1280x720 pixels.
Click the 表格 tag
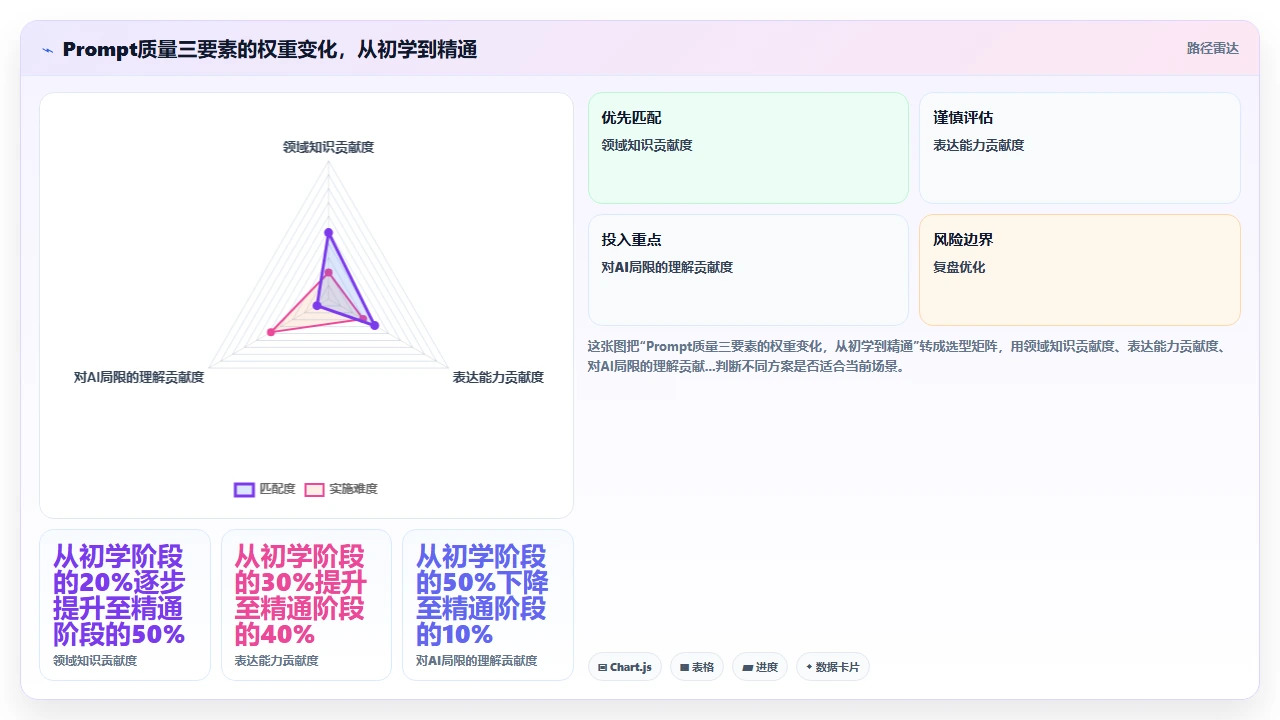(x=697, y=667)
